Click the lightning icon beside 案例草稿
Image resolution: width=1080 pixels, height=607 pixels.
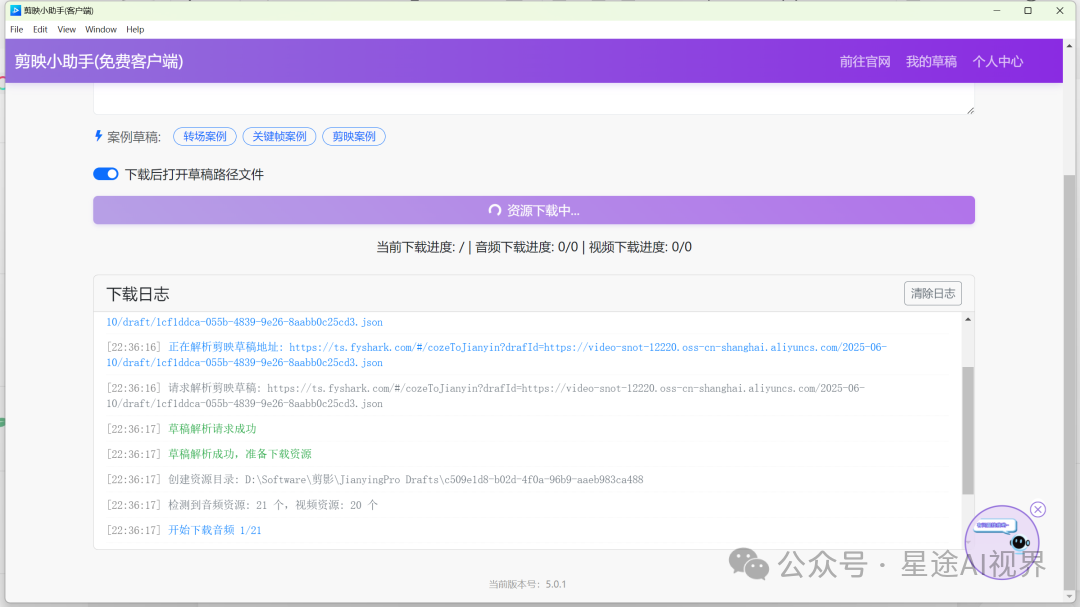tap(98, 136)
